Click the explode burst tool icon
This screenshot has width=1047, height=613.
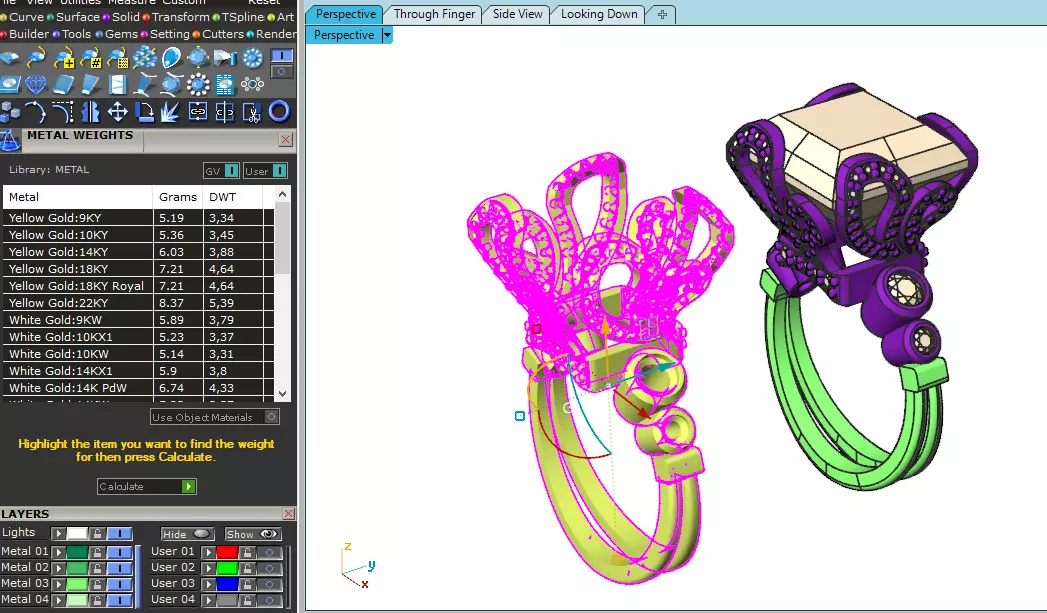(x=172, y=112)
